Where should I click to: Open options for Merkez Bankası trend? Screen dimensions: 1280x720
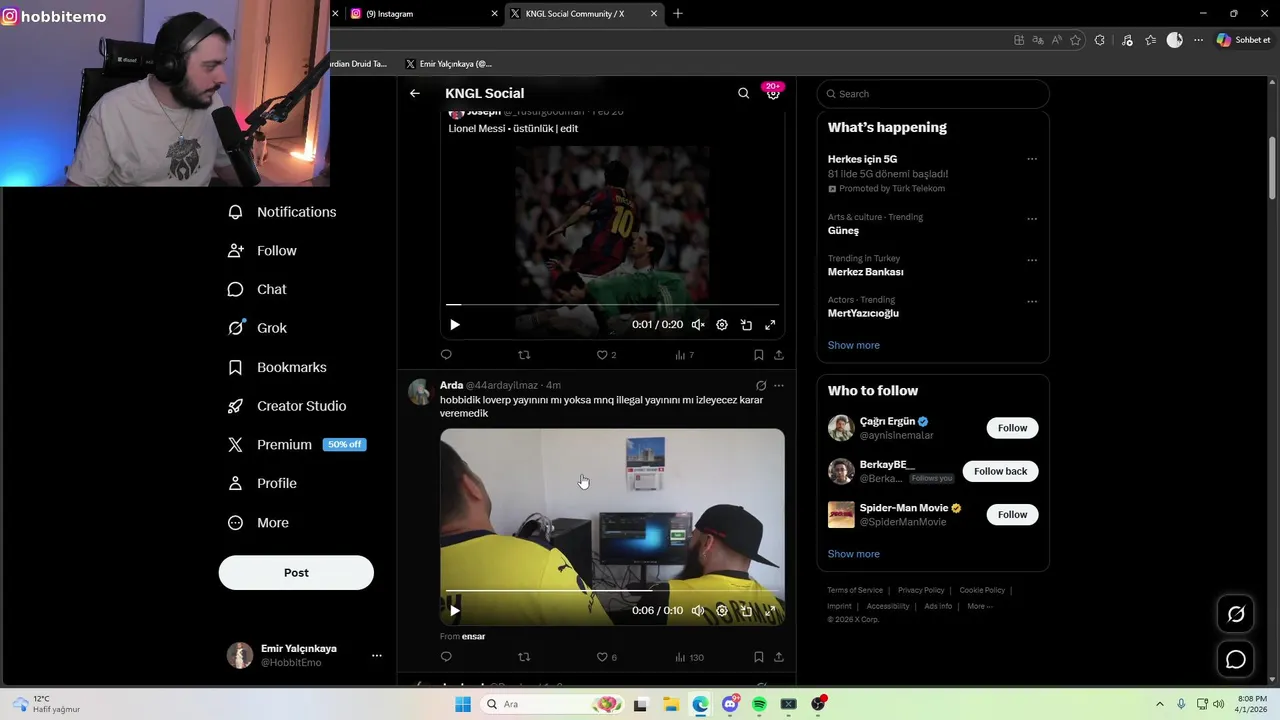click(x=1032, y=260)
